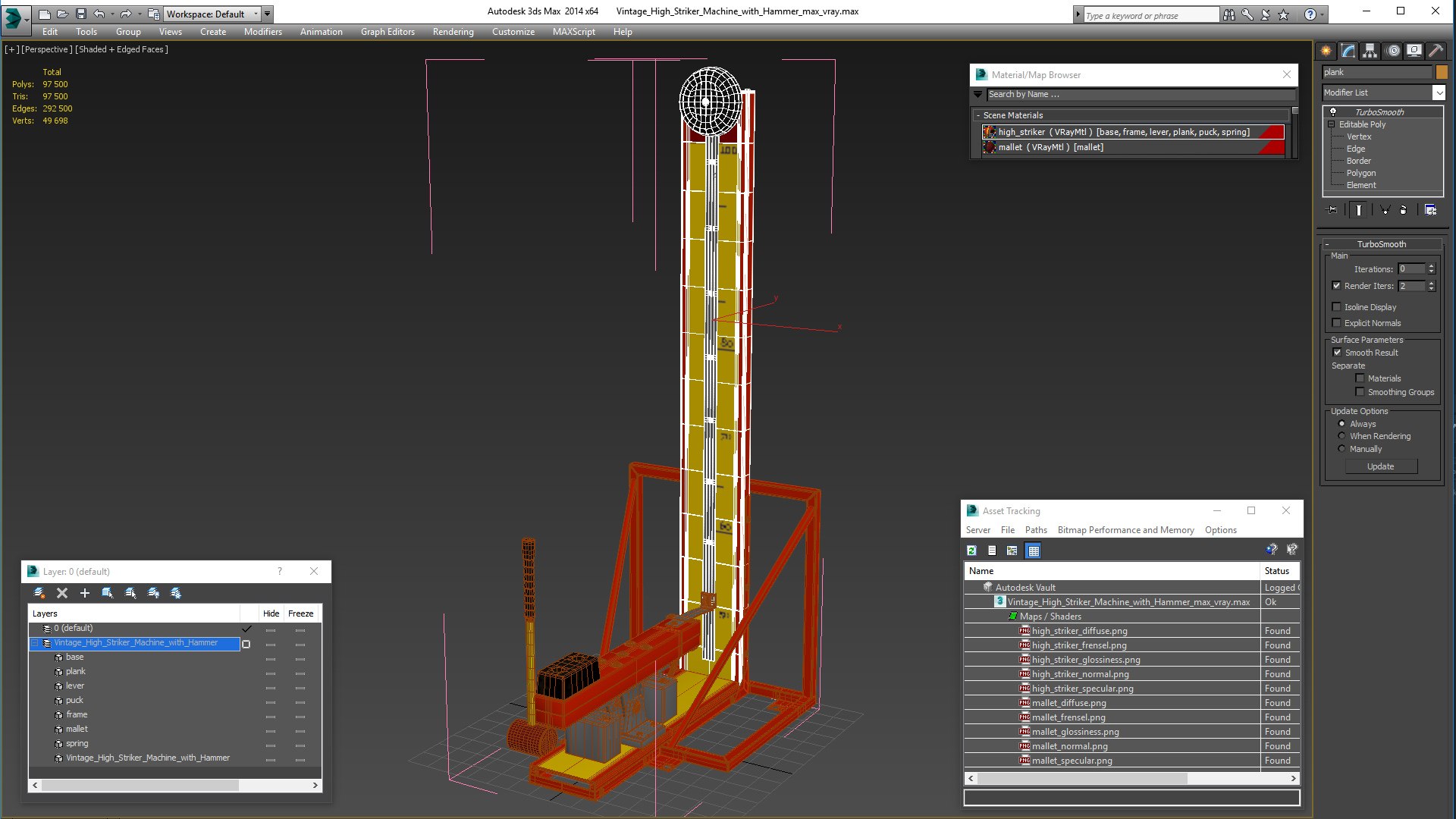This screenshot has height=819, width=1456.
Task: Collapse the Editable Poly tree node
Action: click(x=1331, y=124)
